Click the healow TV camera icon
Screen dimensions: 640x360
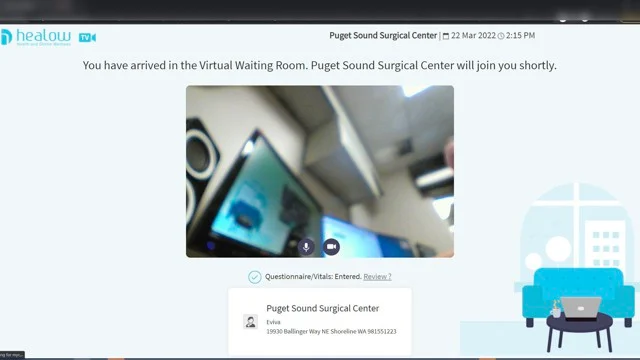click(87, 38)
